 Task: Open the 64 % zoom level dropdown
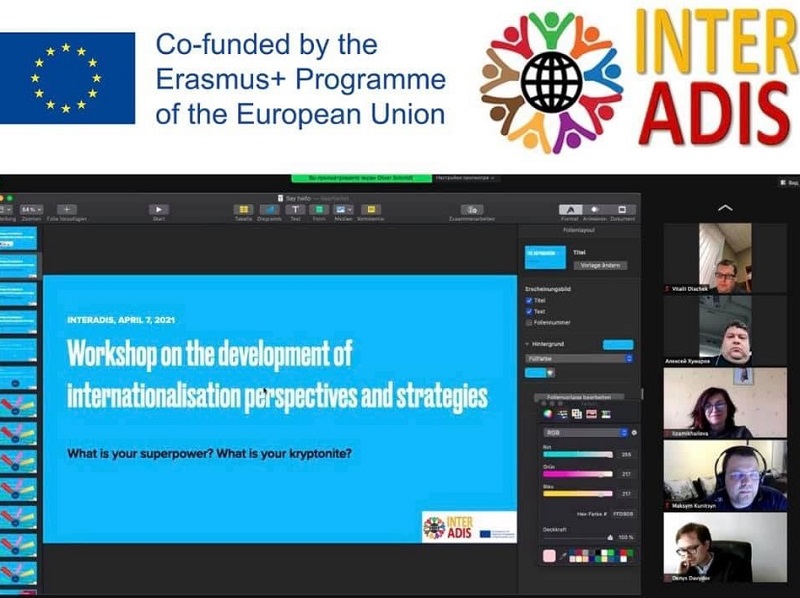31,210
